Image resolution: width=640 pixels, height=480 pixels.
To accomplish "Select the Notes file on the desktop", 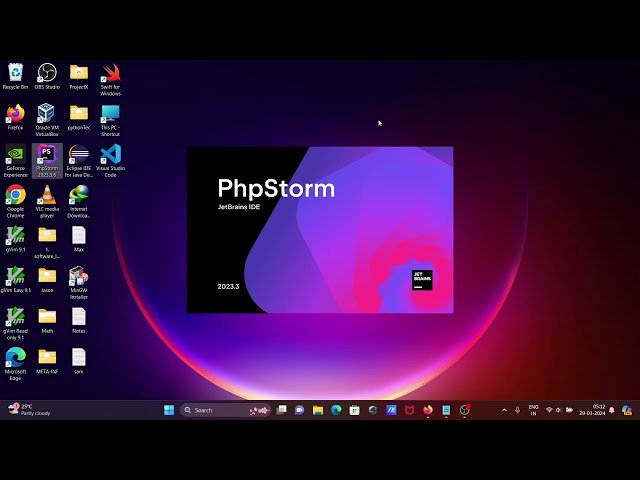I will tap(79, 320).
